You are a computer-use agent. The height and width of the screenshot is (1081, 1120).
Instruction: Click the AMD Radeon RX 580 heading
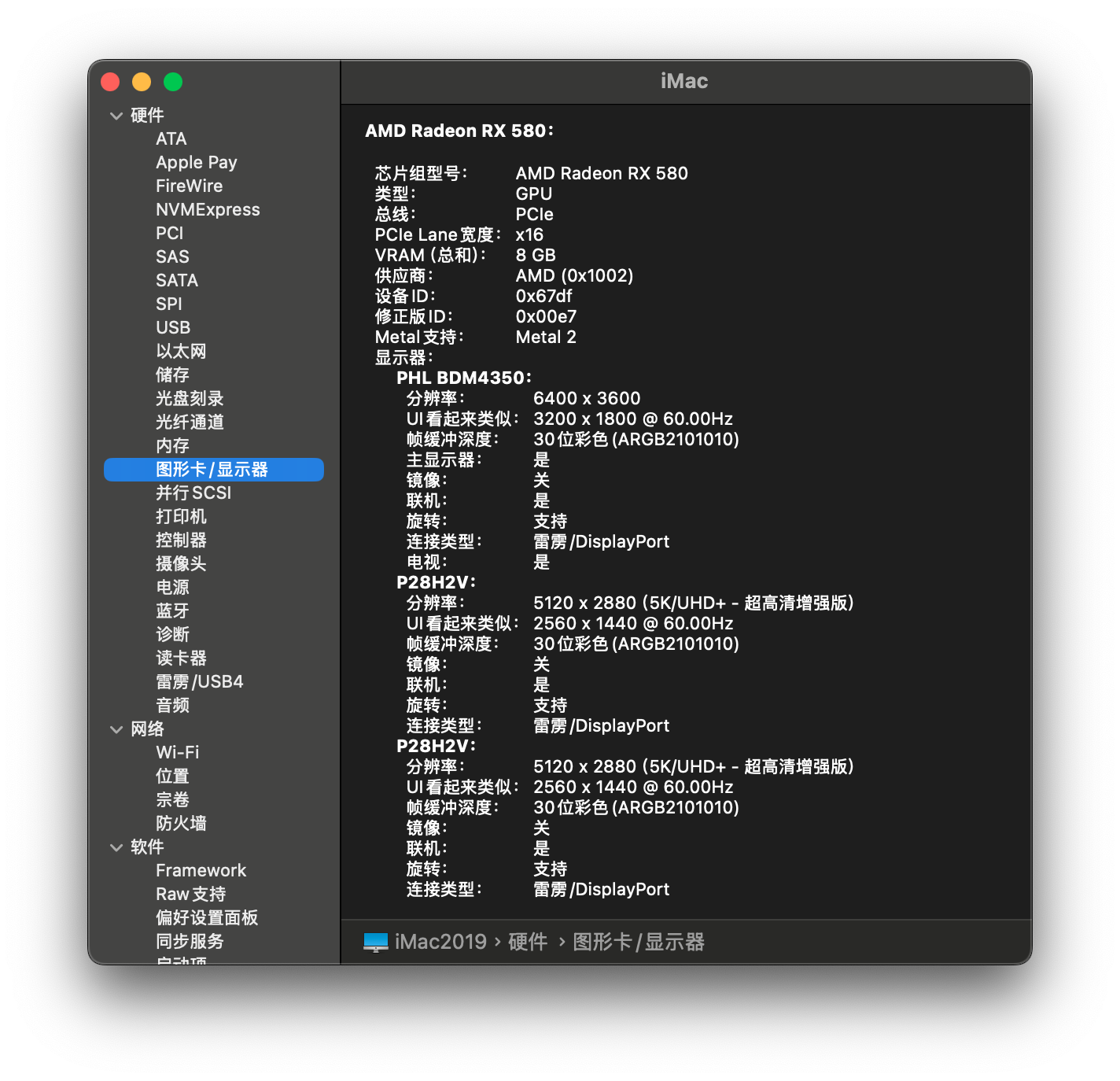pos(459,131)
